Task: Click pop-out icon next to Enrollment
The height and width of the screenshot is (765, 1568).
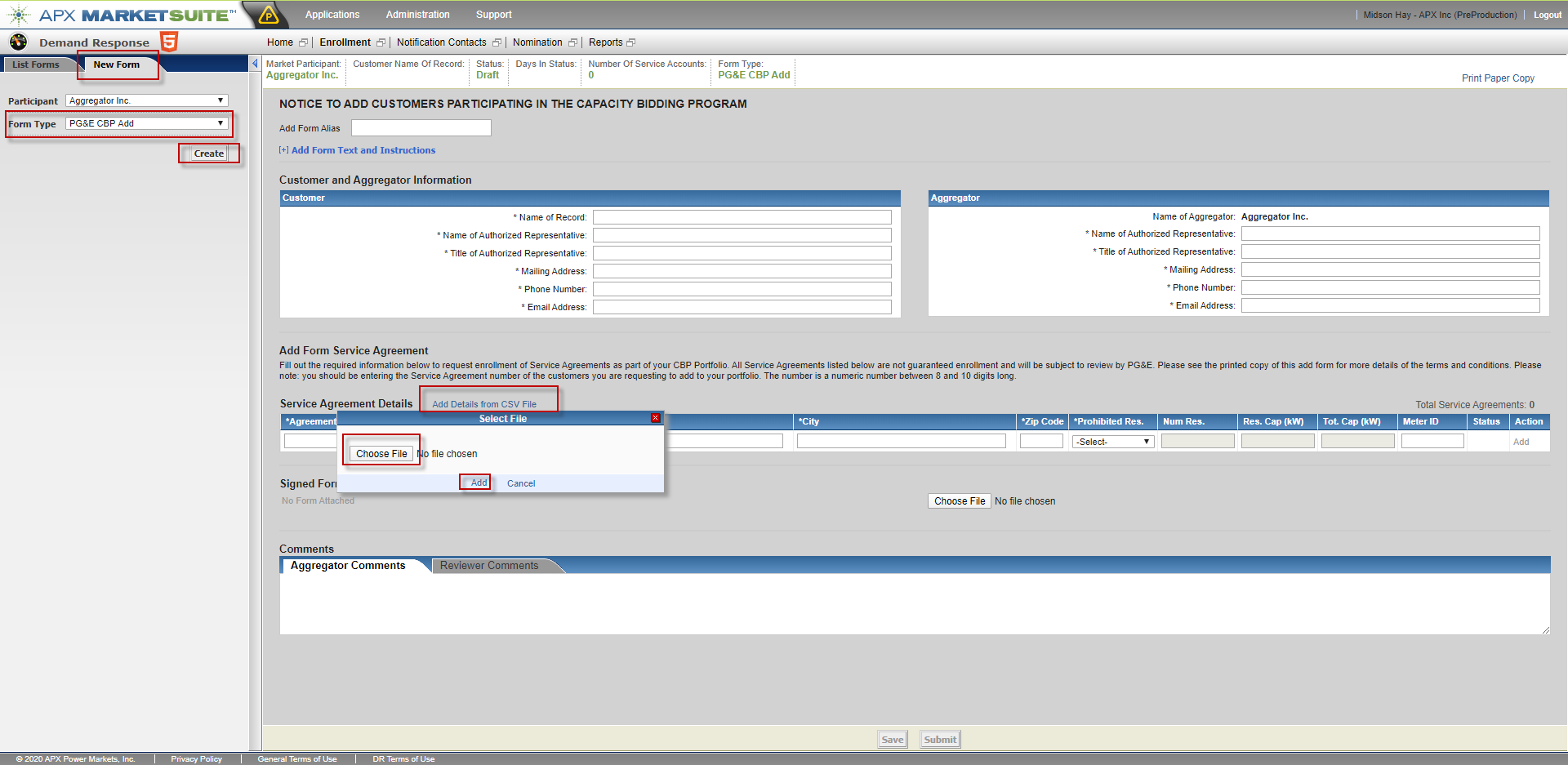Action: click(x=381, y=42)
